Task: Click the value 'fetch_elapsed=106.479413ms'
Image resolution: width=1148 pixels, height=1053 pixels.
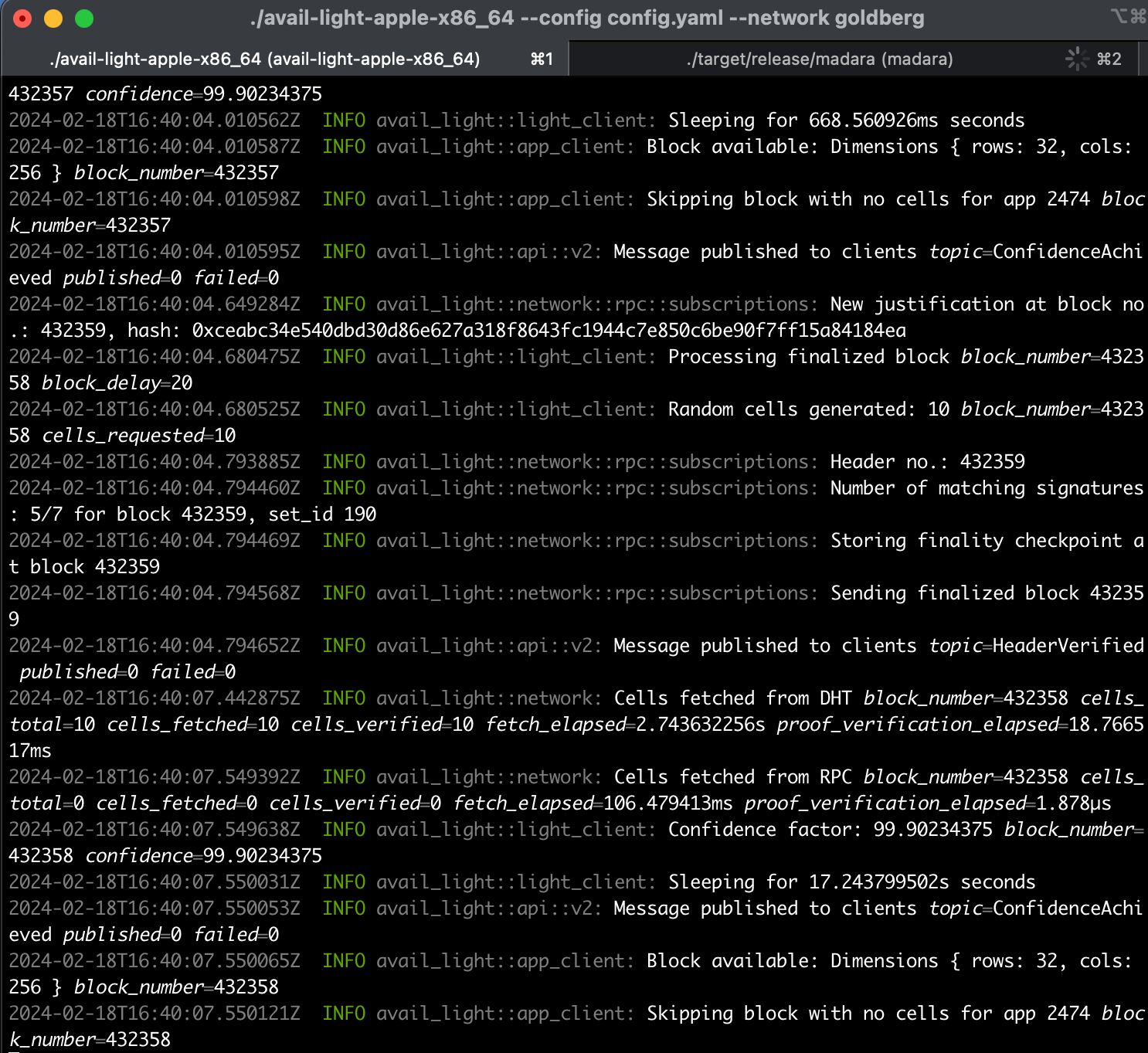Action: pos(593,803)
